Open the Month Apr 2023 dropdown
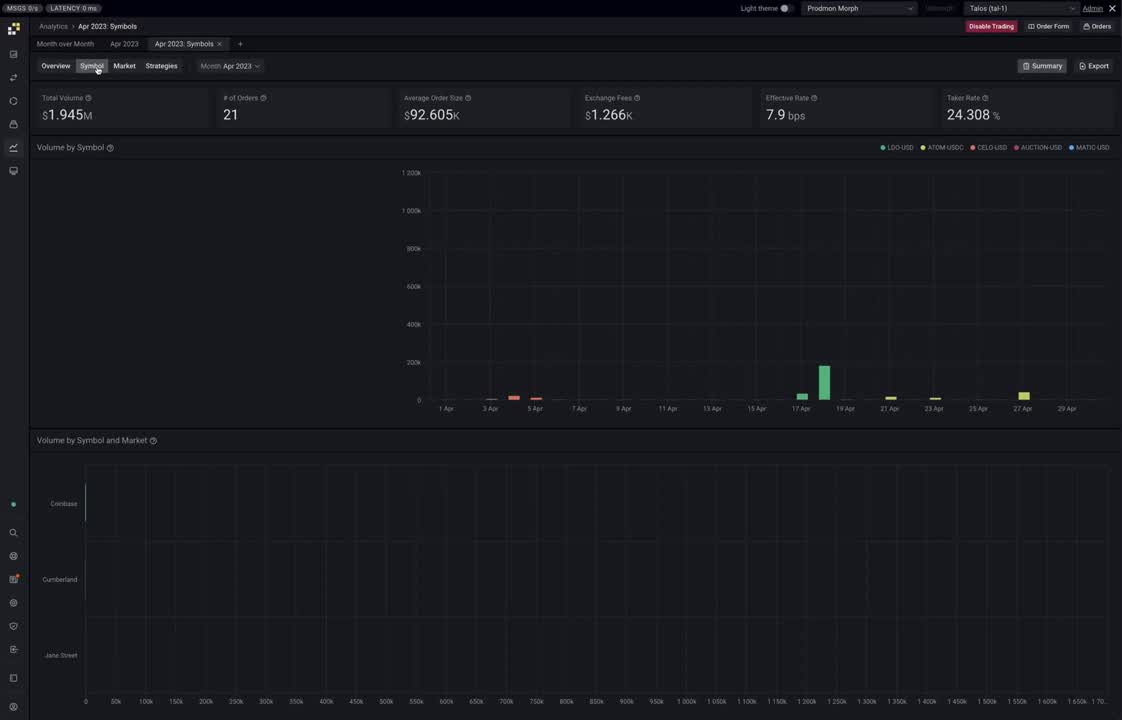1122x720 pixels. click(229, 66)
